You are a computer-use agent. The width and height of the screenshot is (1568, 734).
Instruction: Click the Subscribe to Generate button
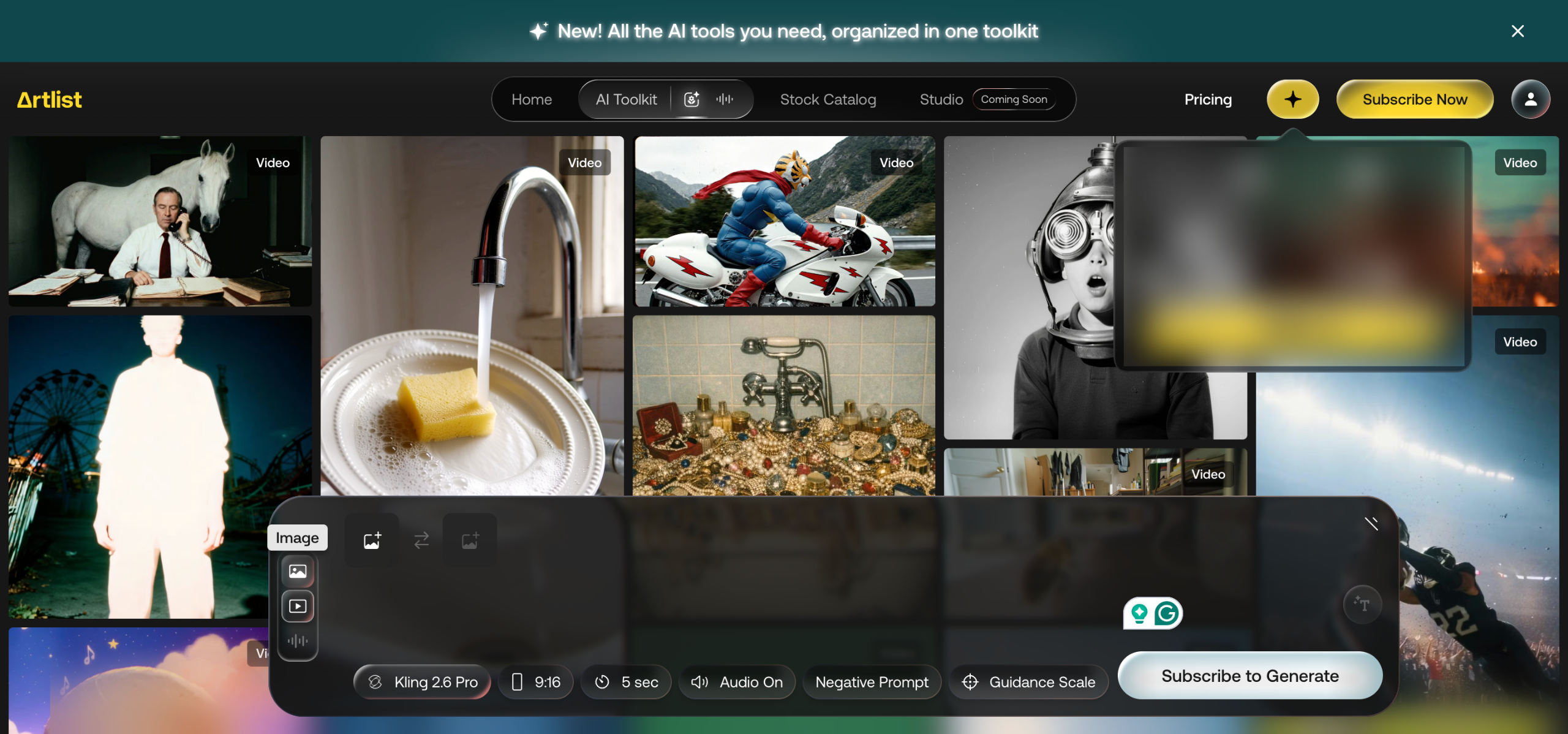1249,675
